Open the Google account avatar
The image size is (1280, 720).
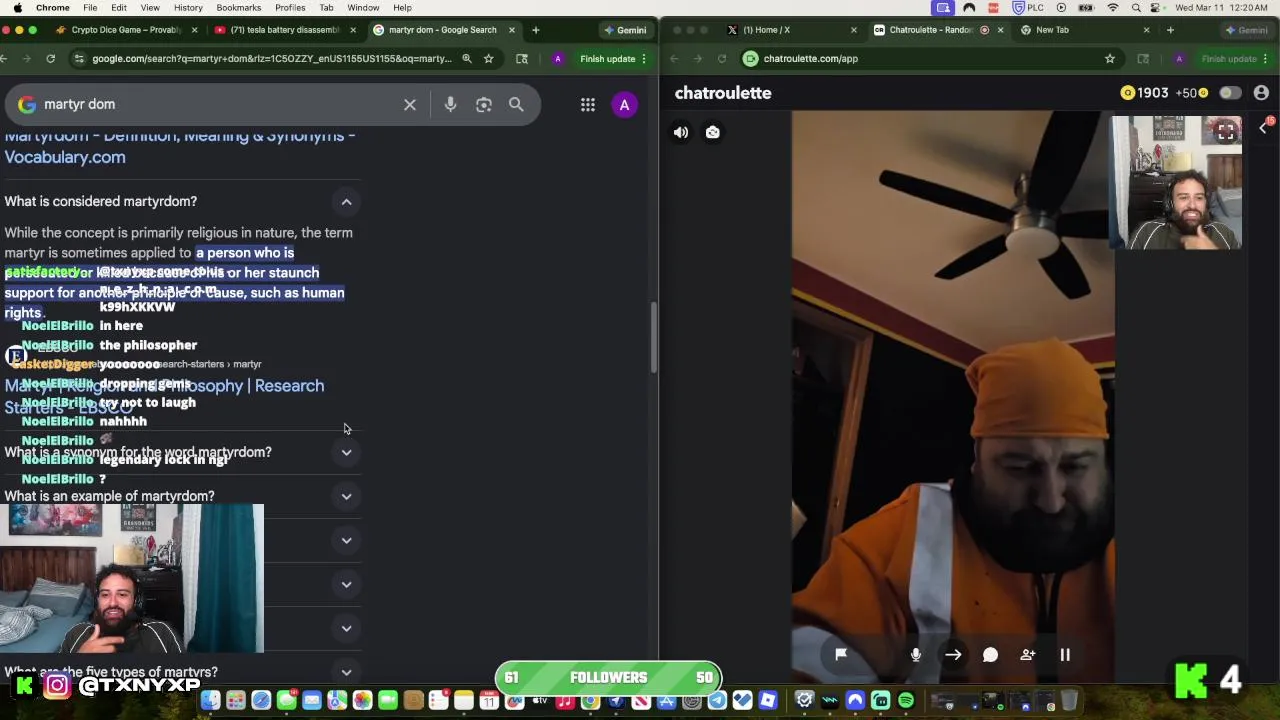[x=624, y=104]
